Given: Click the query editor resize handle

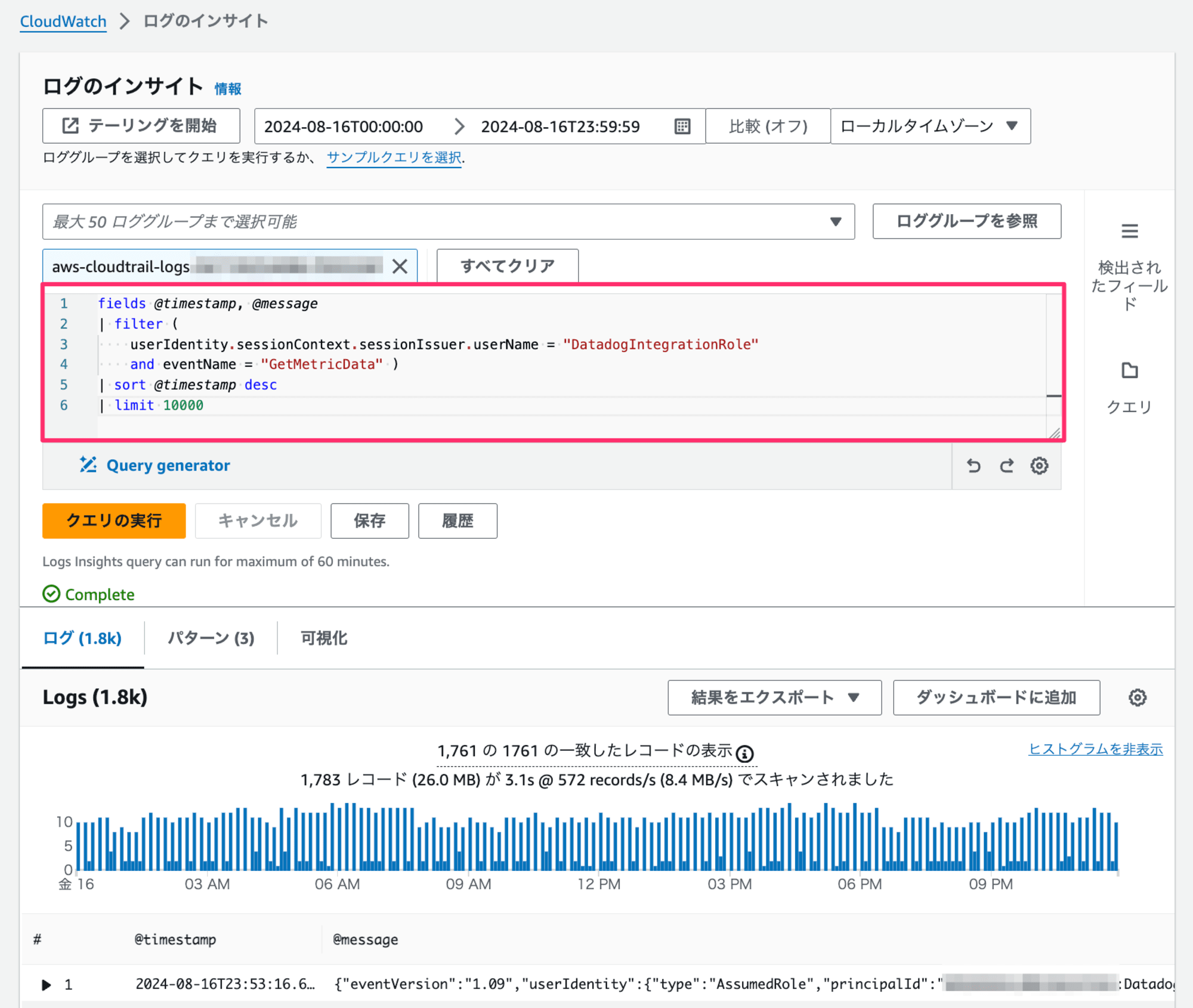Looking at the screenshot, I should click(x=1055, y=434).
